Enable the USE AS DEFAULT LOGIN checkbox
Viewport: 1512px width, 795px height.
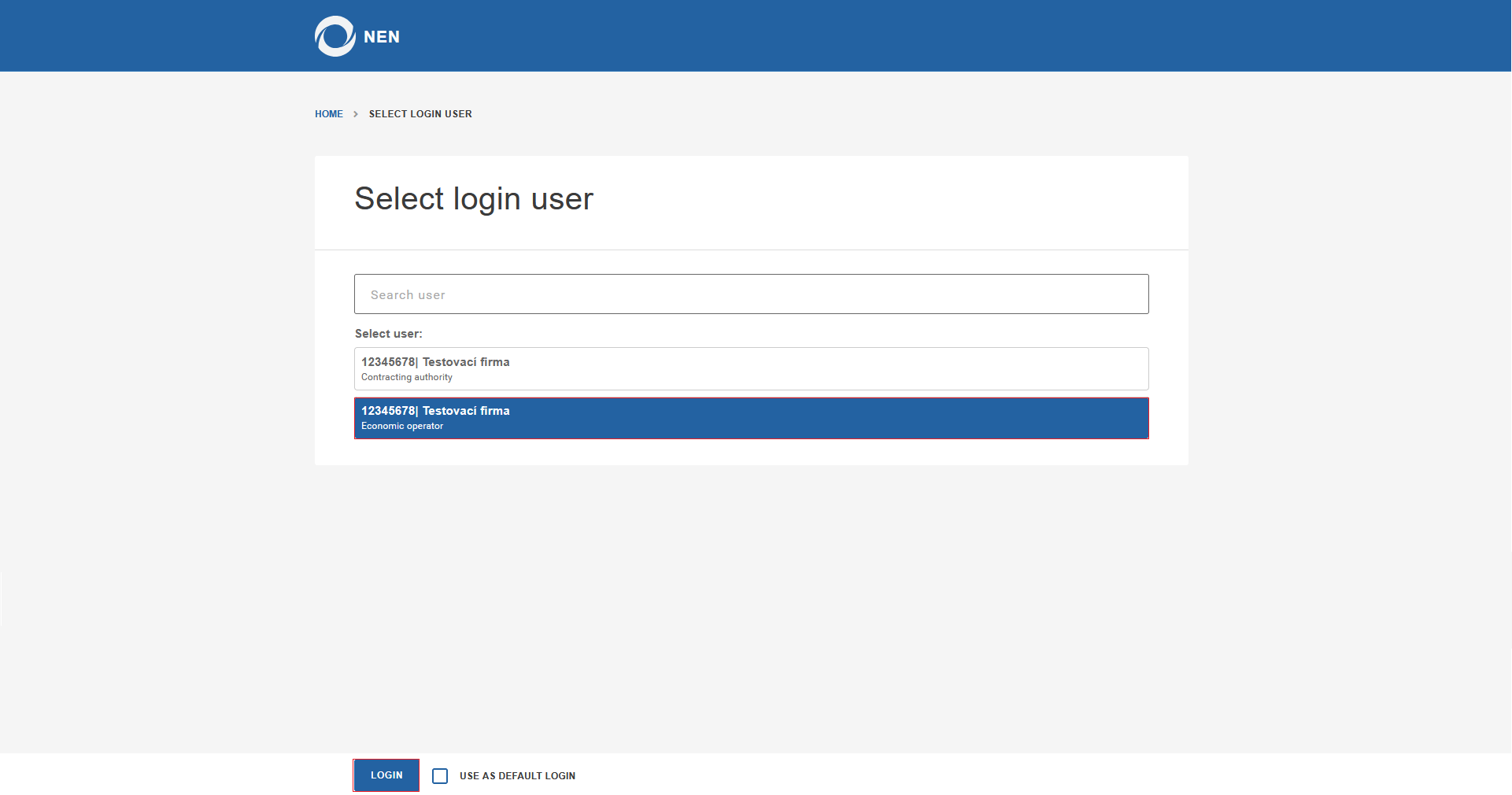click(439, 775)
